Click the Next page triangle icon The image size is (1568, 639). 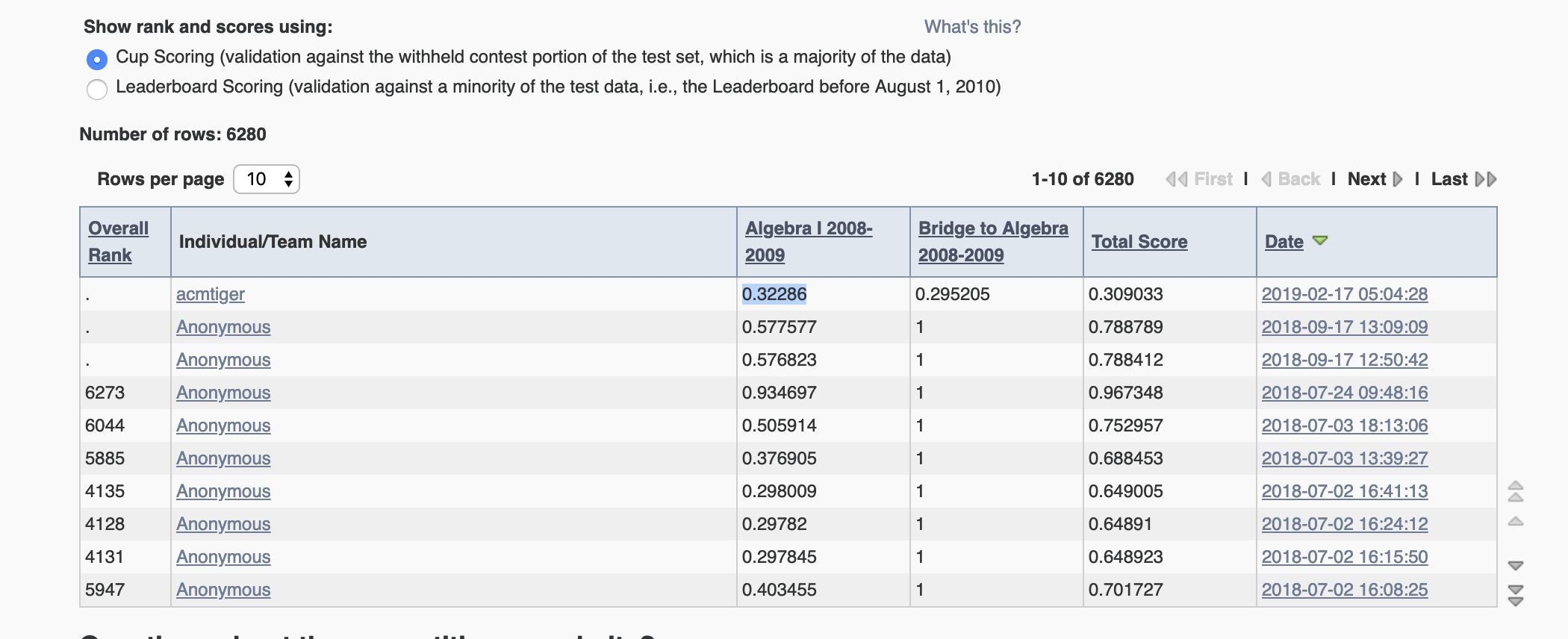[1398, 179]
